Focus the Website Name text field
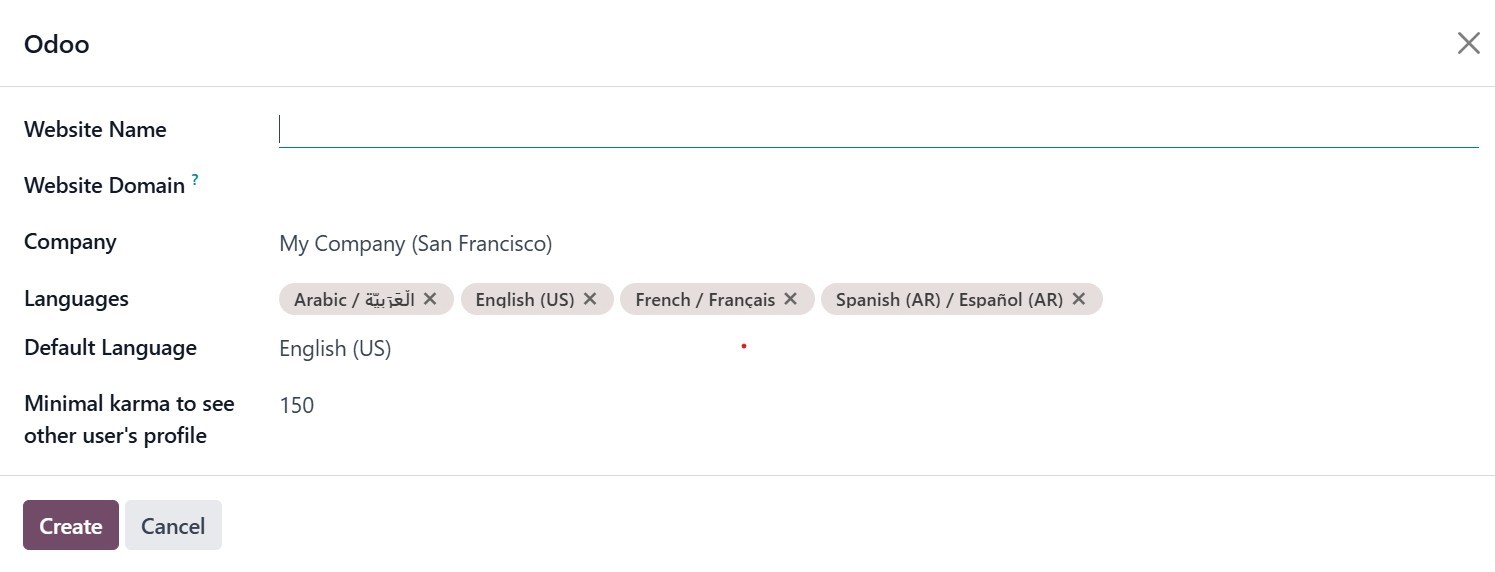1495x572 pixels. (x=878, y=130)
